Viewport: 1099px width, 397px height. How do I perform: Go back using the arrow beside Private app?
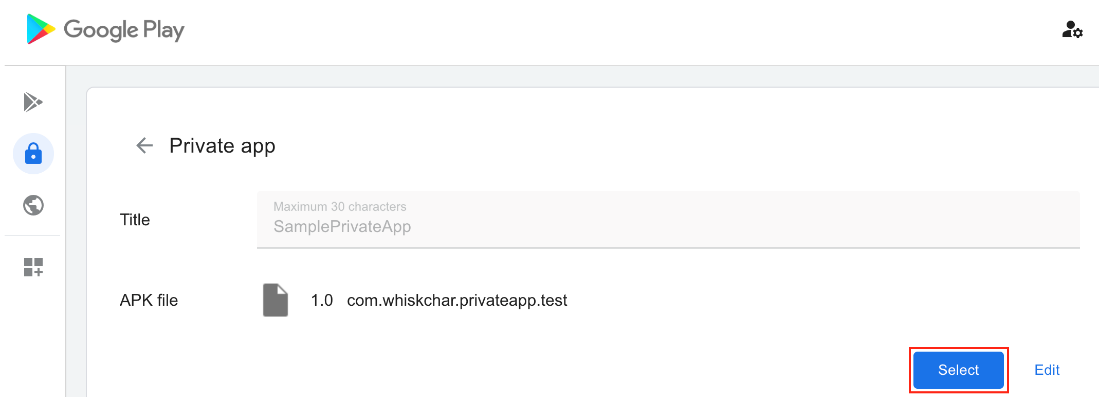[x=144, y=146]
